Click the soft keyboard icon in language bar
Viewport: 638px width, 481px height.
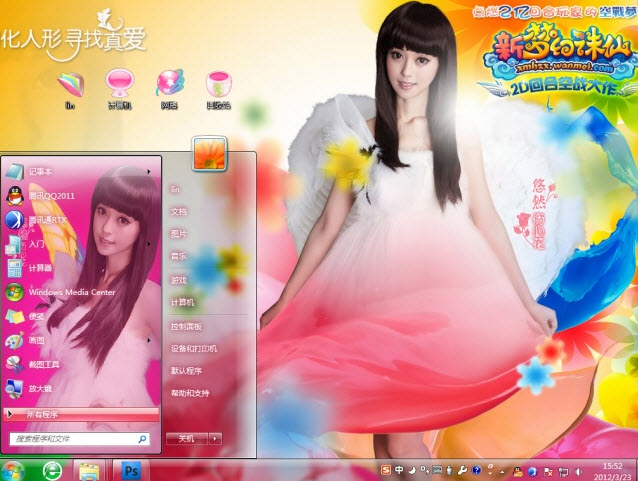(437, 470)
